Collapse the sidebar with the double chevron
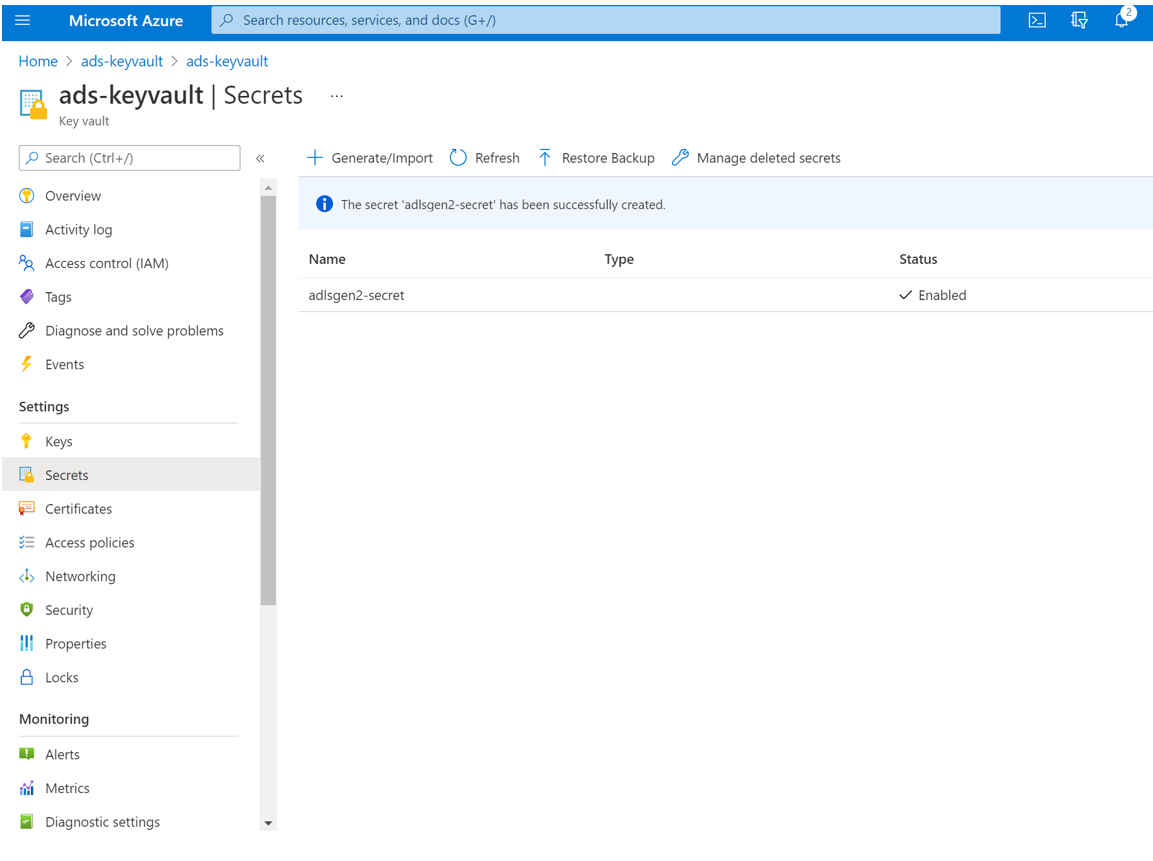 [x=260, y=157]
